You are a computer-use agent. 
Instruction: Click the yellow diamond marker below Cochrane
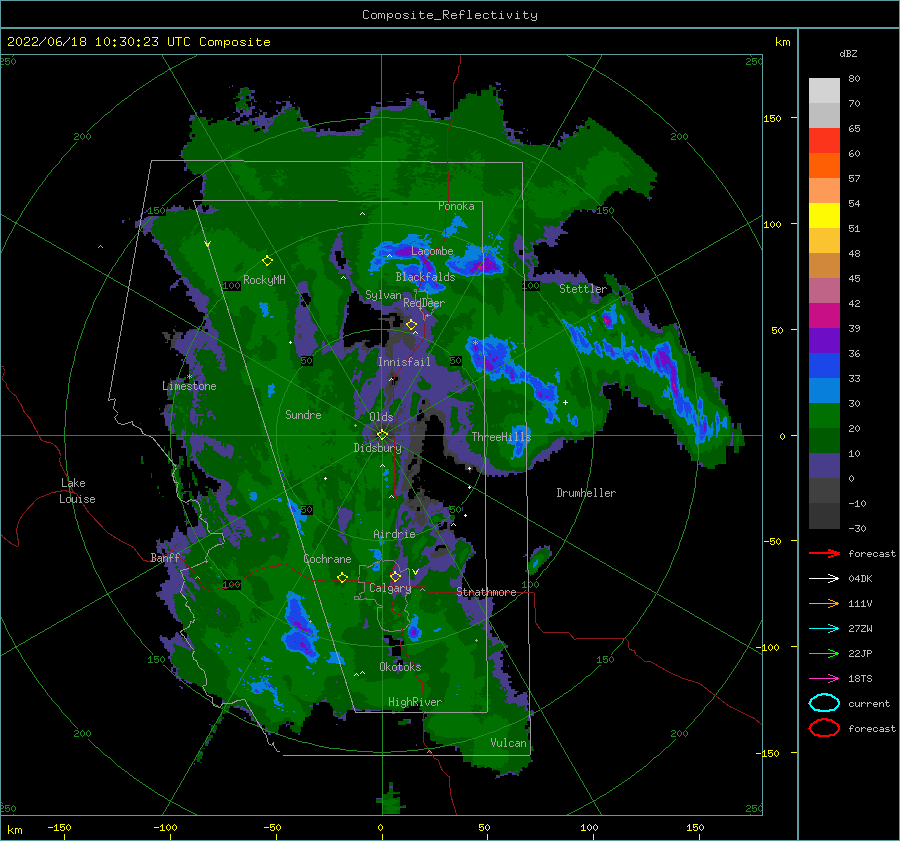click(342, 577)
